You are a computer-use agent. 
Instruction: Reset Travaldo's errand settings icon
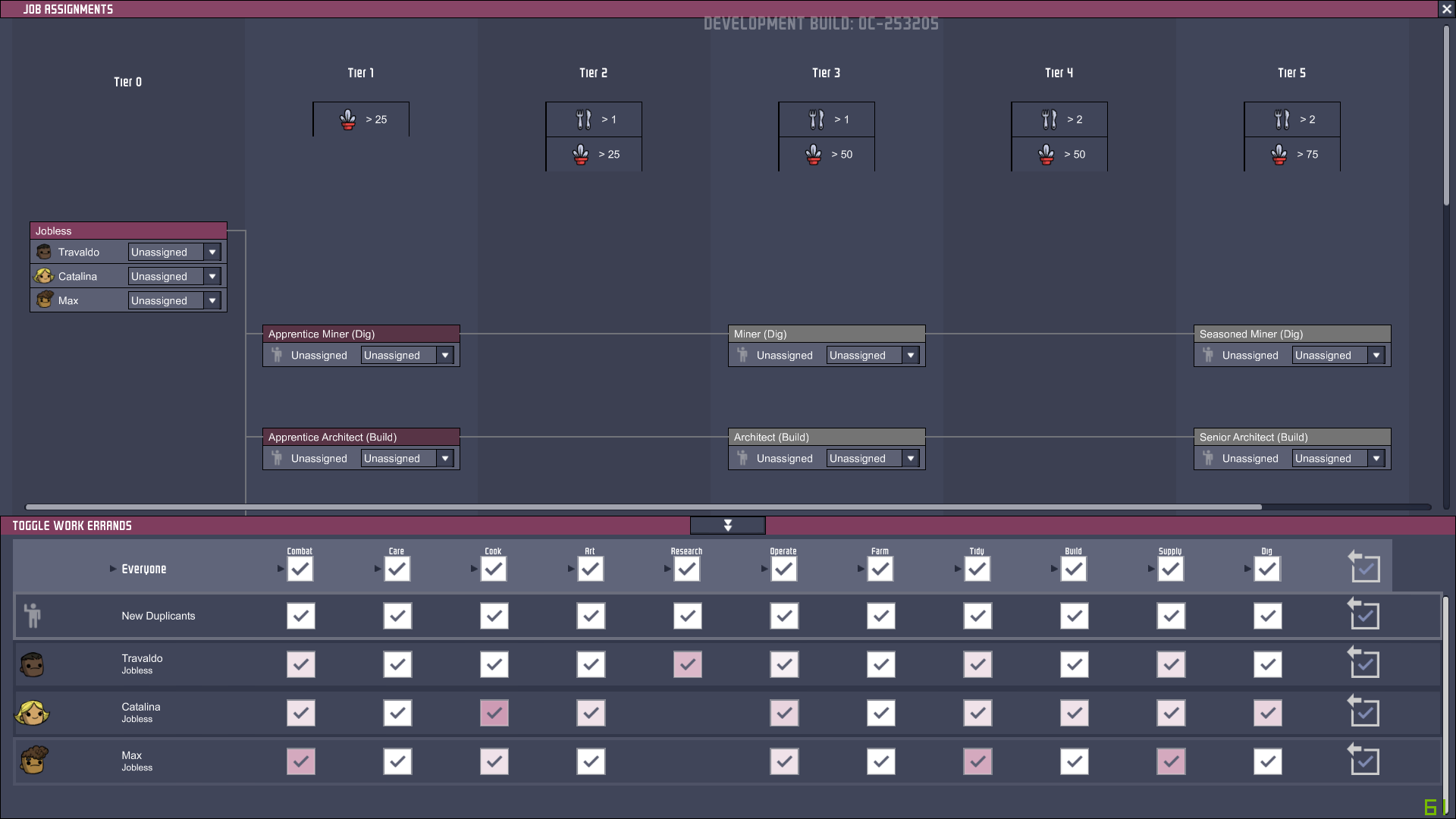click(x=1363, y=662)
